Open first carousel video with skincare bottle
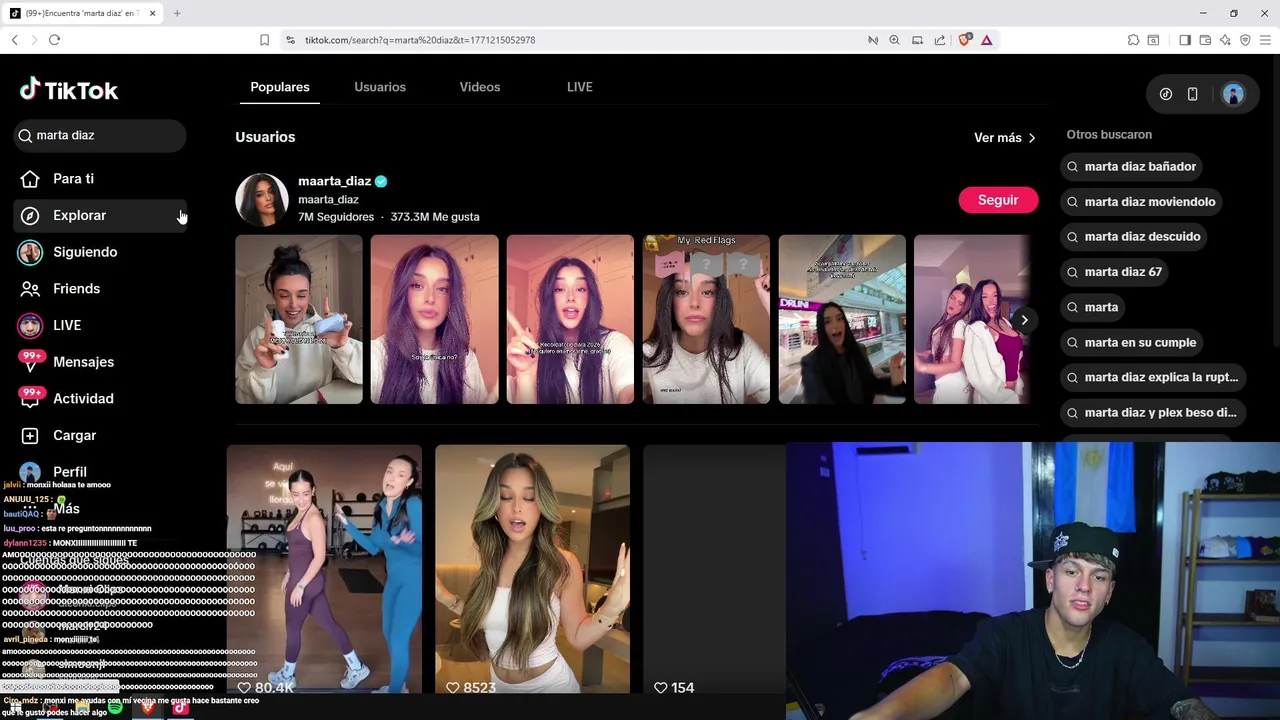Screen dimensions: 1280x720 pos(298,320)
